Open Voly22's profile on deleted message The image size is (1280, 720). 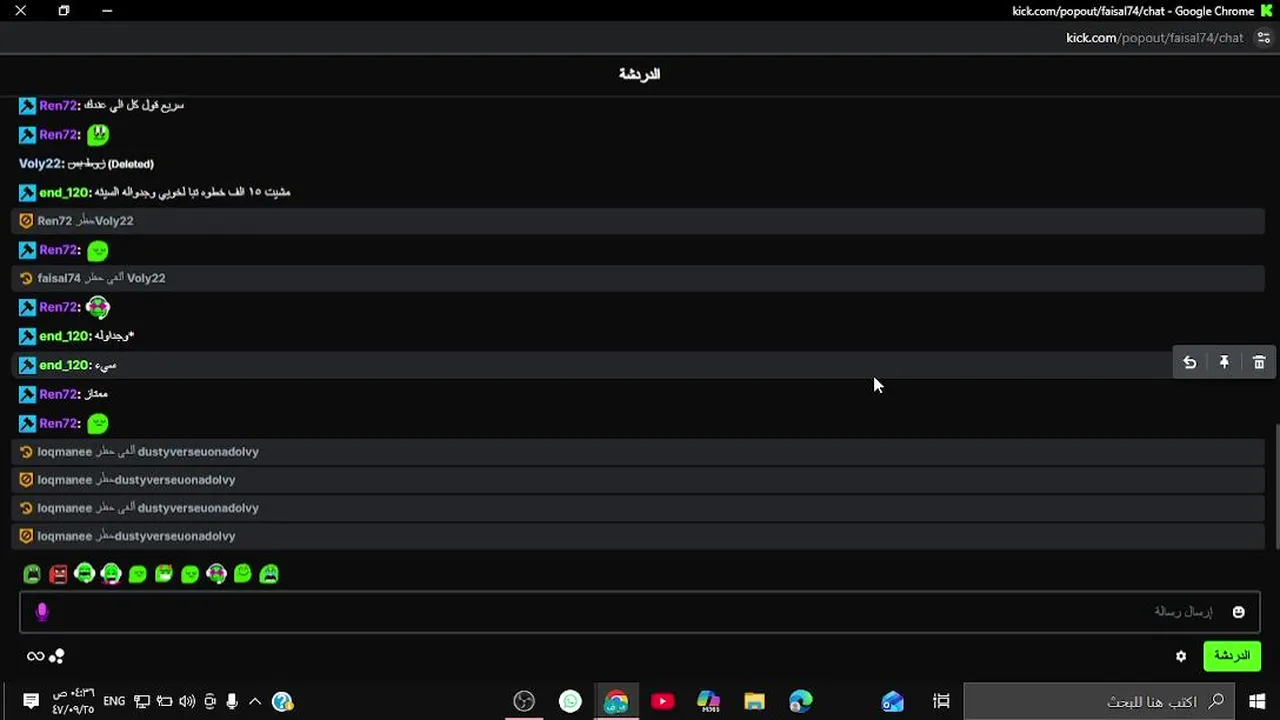(x=41, y=163)
